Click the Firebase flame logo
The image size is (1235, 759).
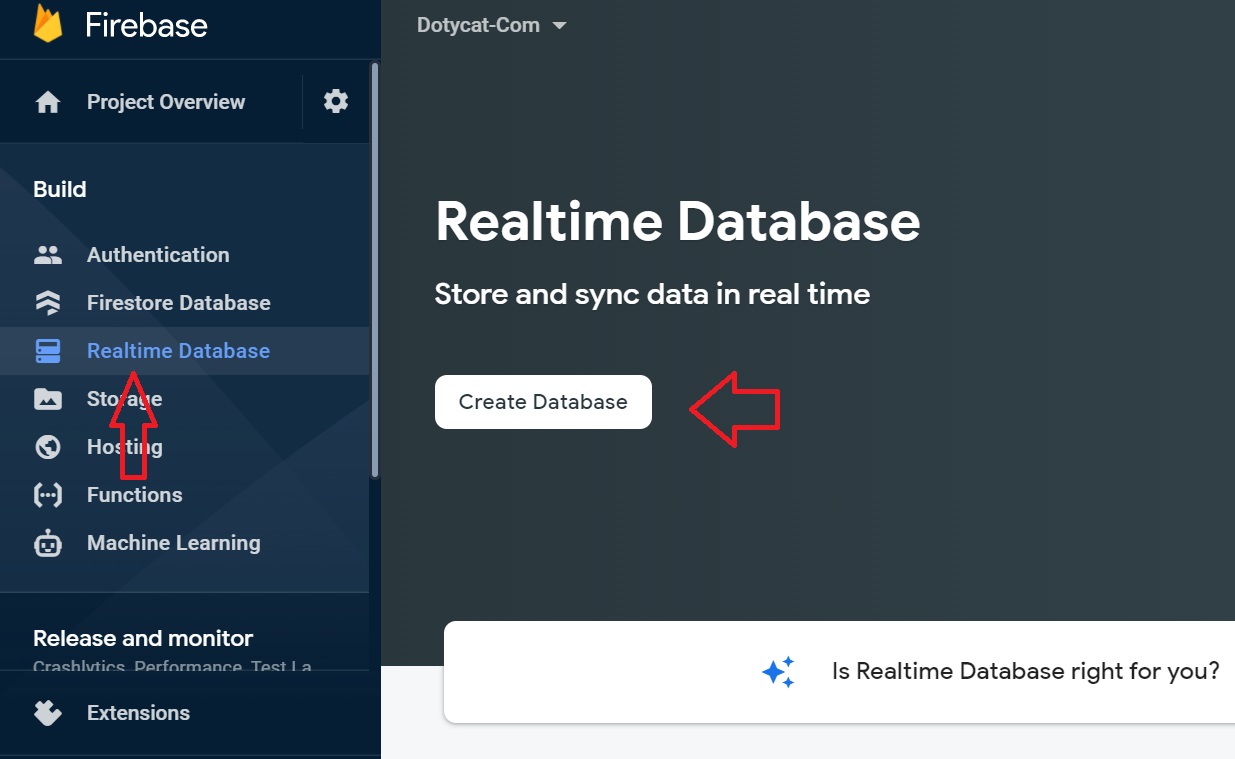coord(48,23)
